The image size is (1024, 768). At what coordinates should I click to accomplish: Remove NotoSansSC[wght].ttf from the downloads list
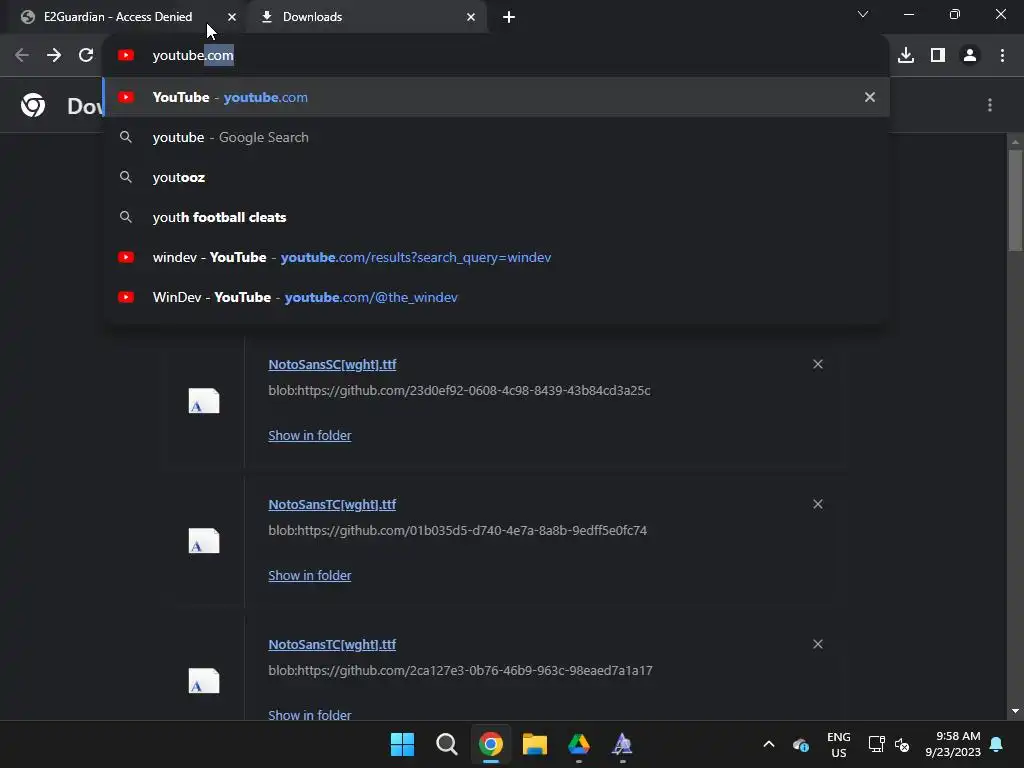coord(818,364)
